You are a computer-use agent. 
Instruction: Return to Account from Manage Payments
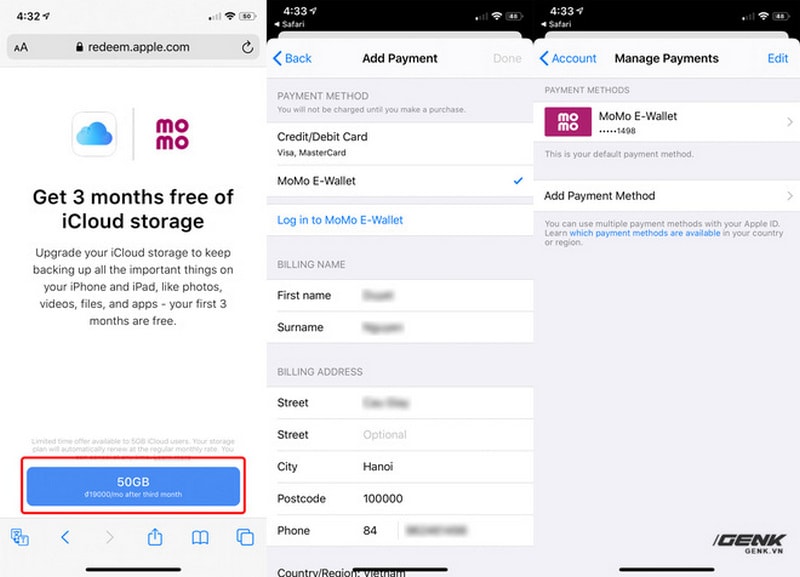coord(568,58)
